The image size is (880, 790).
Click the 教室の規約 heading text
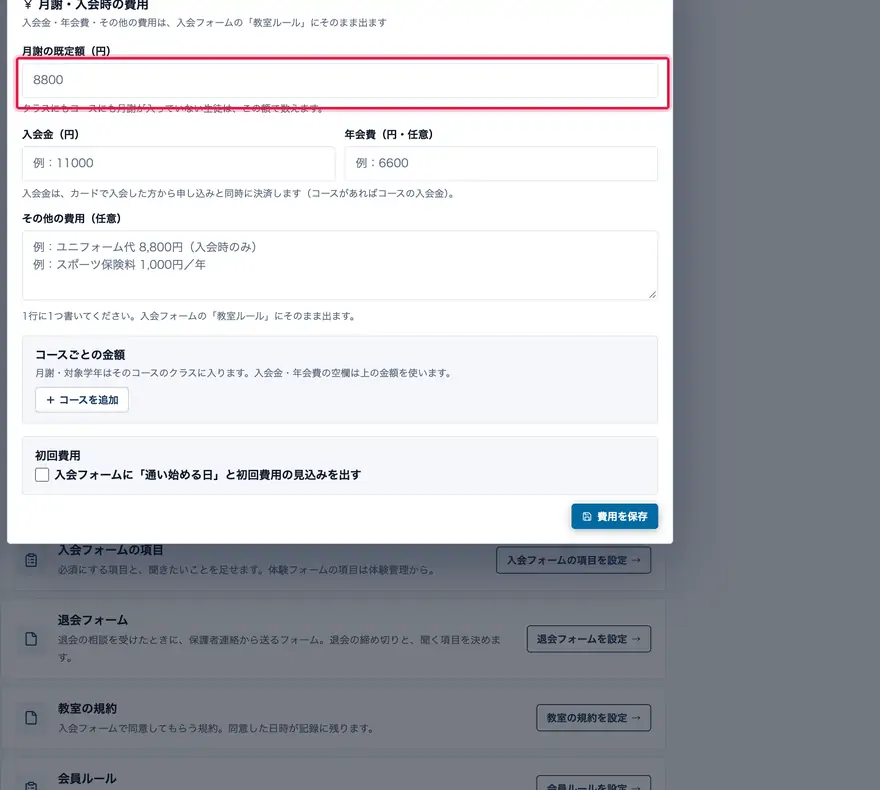click(x=87, y=708)
